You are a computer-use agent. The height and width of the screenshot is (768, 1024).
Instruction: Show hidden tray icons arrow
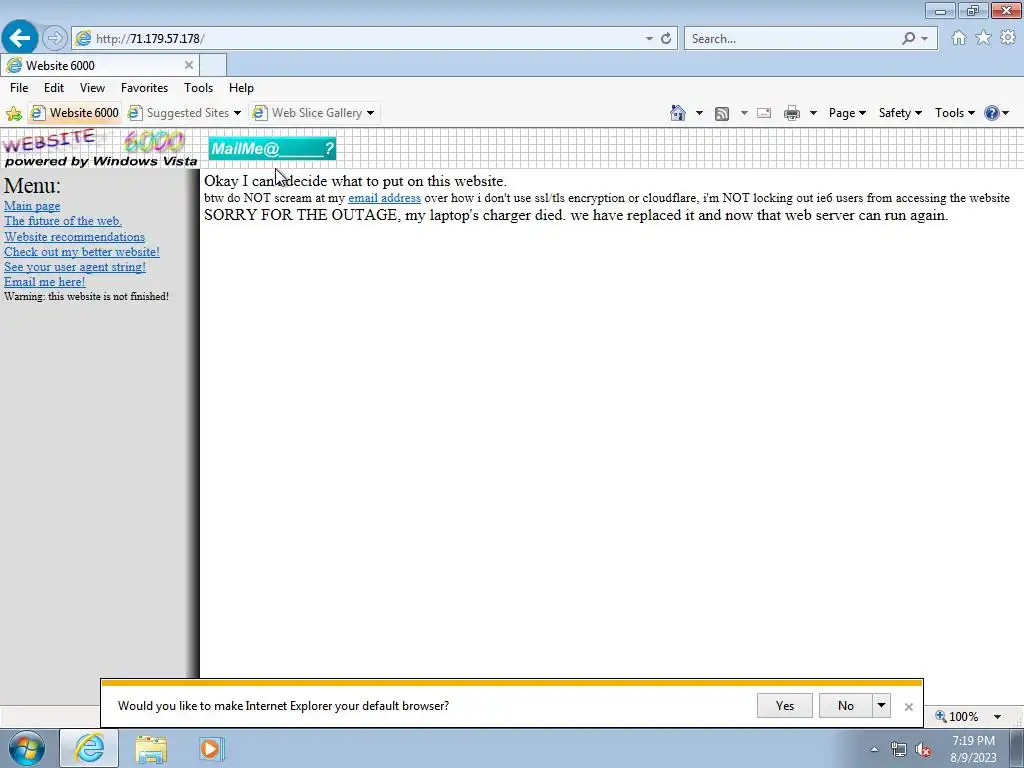point(874,750)
